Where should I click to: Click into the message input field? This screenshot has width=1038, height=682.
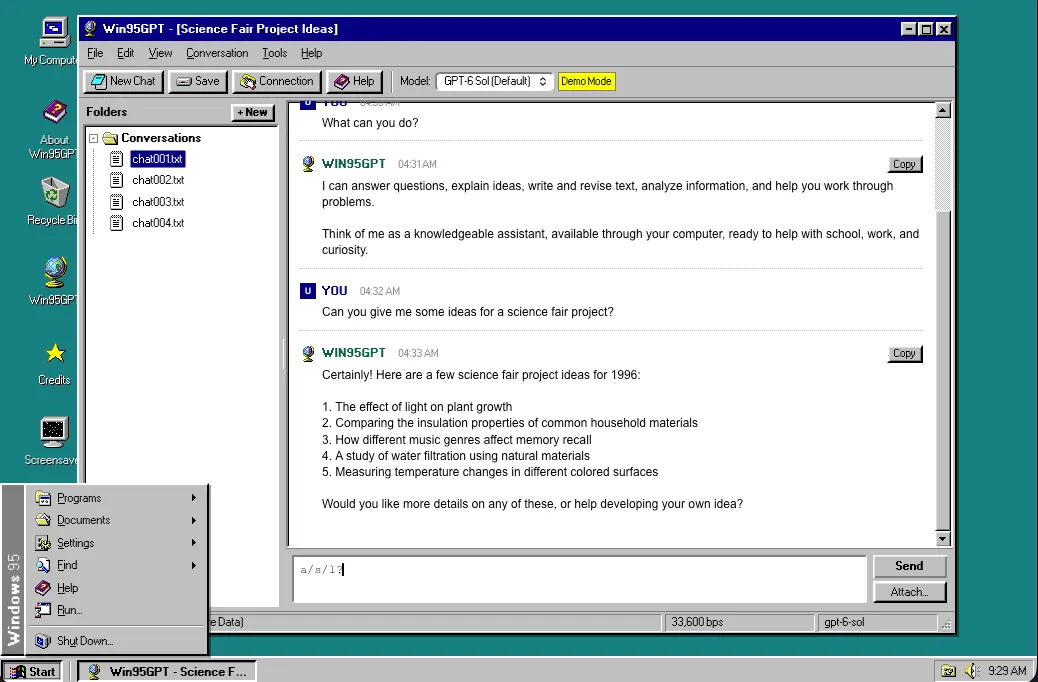[x=580, y=579]
